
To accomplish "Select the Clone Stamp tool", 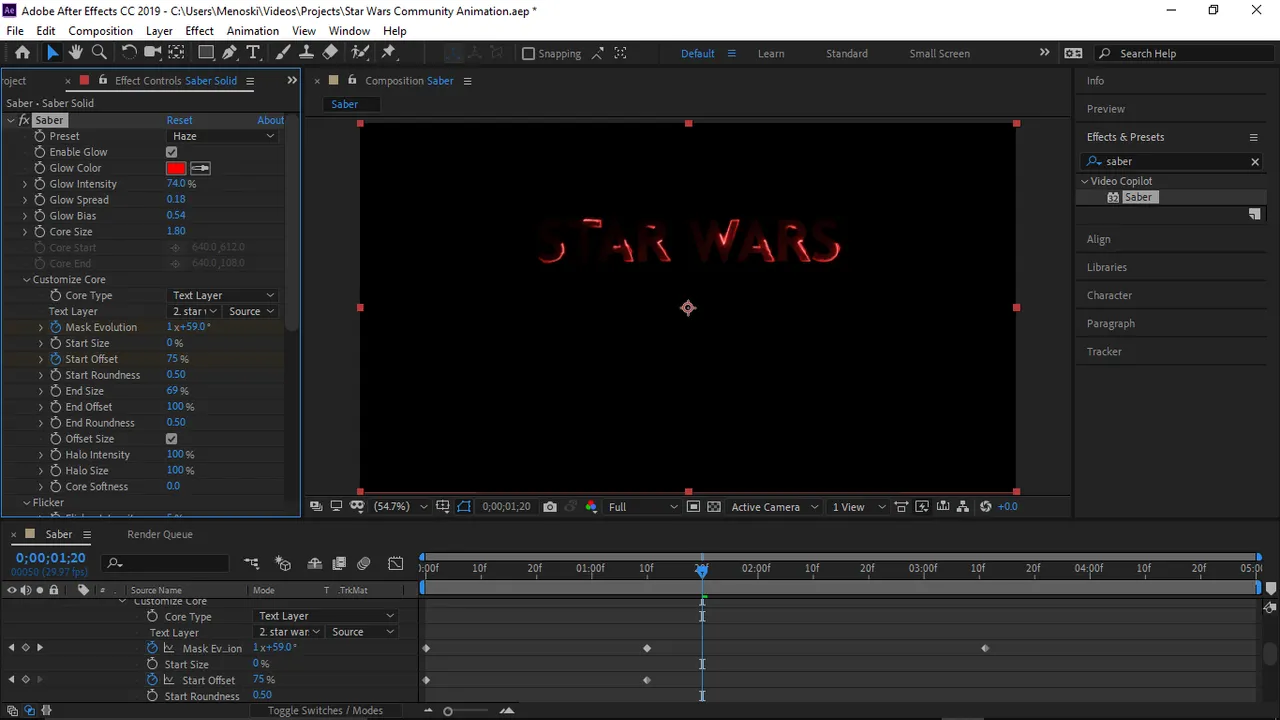I will click(x=306, y=53).
